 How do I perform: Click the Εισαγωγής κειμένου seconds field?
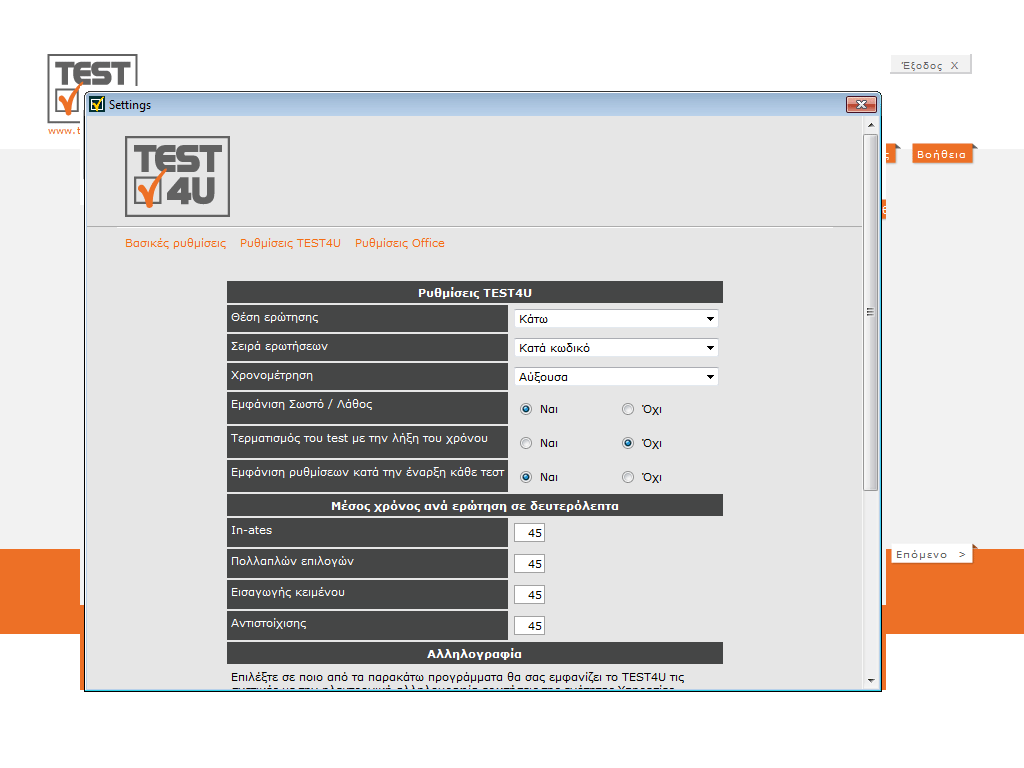coord(529,595)
